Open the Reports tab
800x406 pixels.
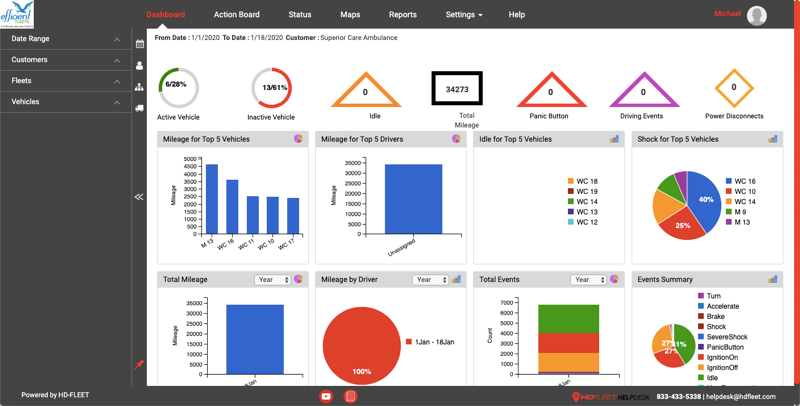[x=403, y=14]
